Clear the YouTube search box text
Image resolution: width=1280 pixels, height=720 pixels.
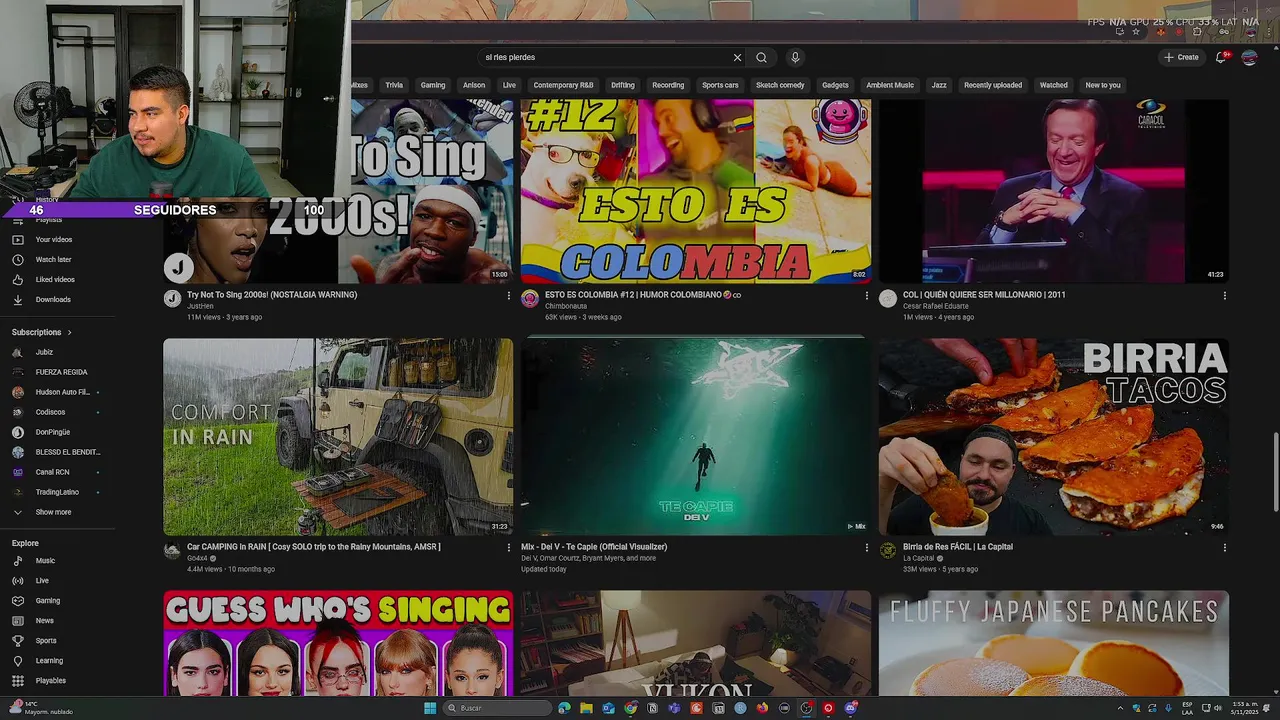[737, 57]
